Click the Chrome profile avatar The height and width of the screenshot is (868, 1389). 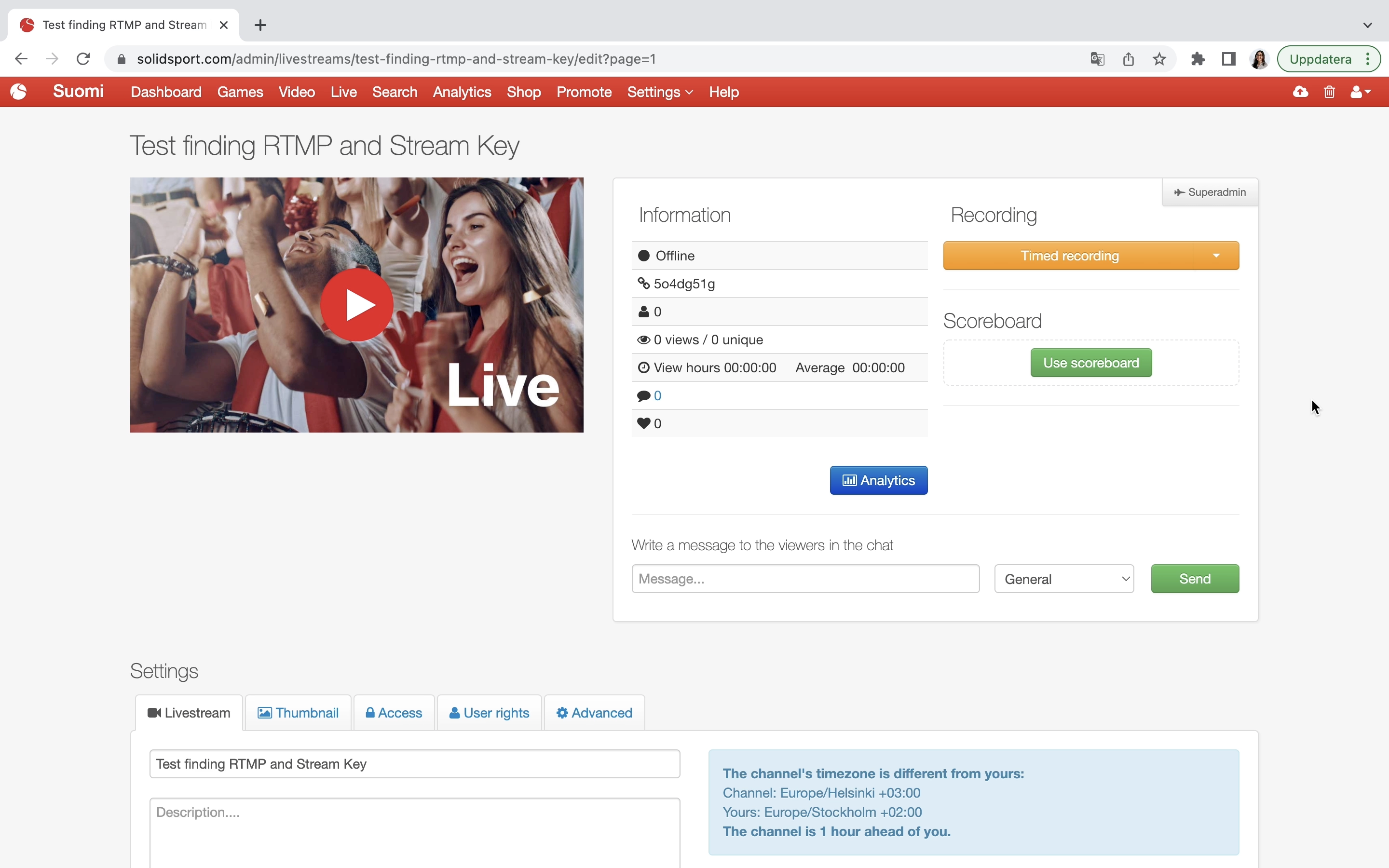1259,59
